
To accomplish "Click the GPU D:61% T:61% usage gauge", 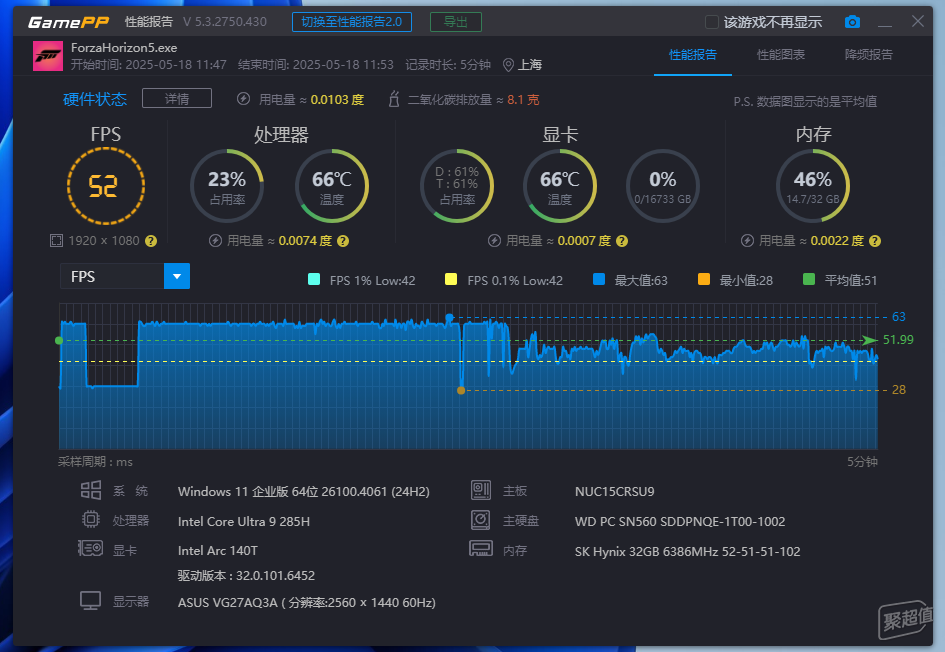I will (x=457, y=186).
